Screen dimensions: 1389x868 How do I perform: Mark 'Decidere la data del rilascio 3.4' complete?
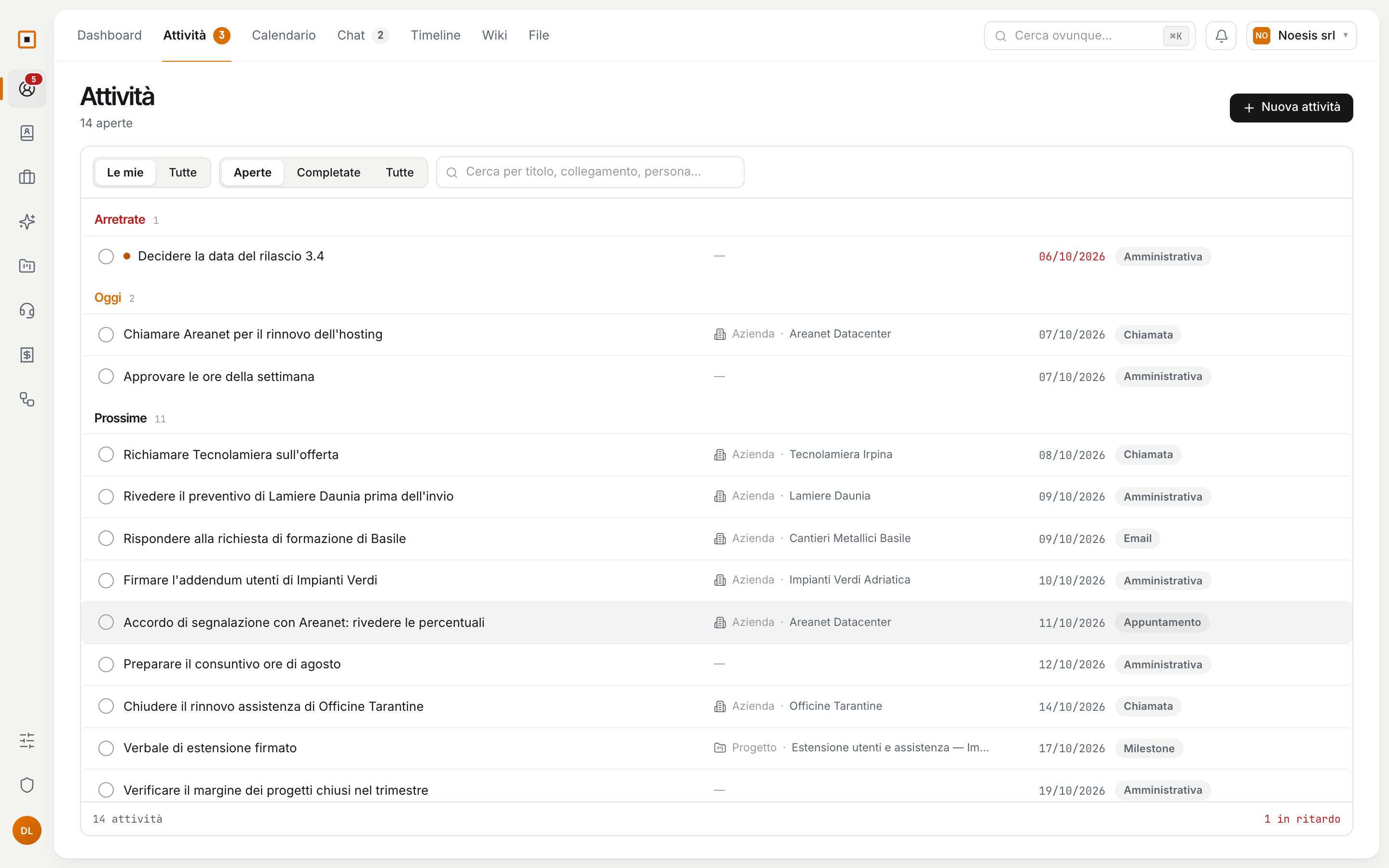106,256
